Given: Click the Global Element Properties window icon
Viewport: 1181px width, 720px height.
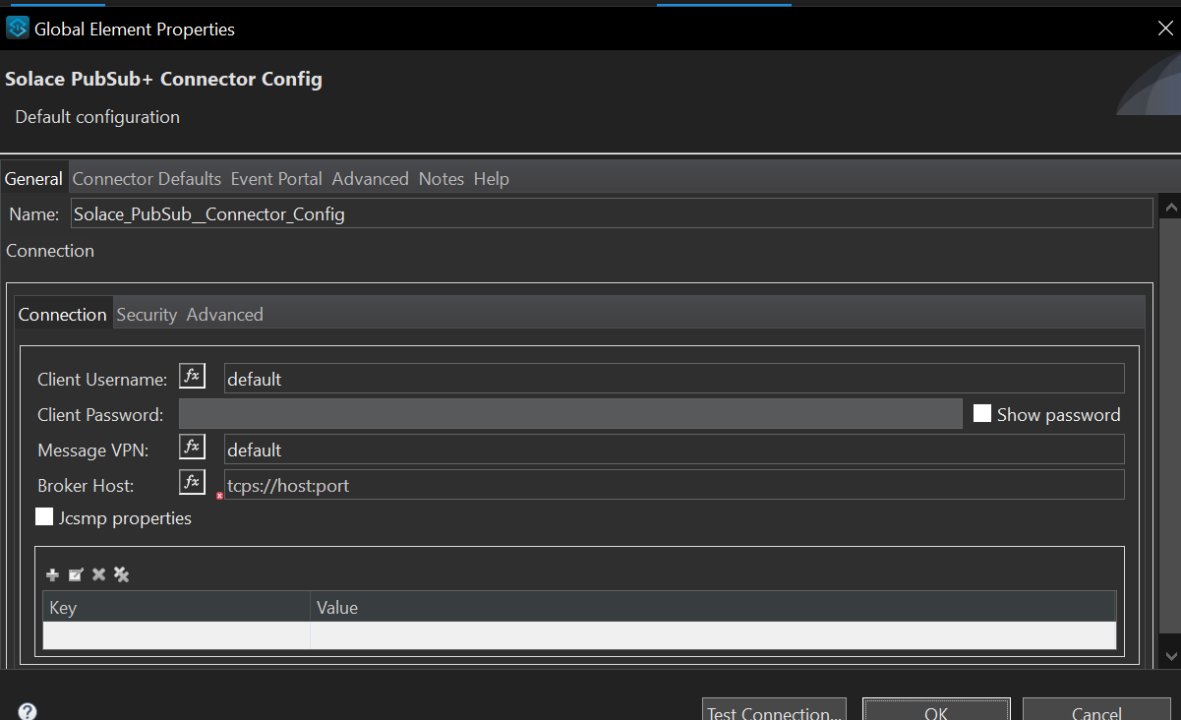Looking at the screenshot, I should pos(17,29).
